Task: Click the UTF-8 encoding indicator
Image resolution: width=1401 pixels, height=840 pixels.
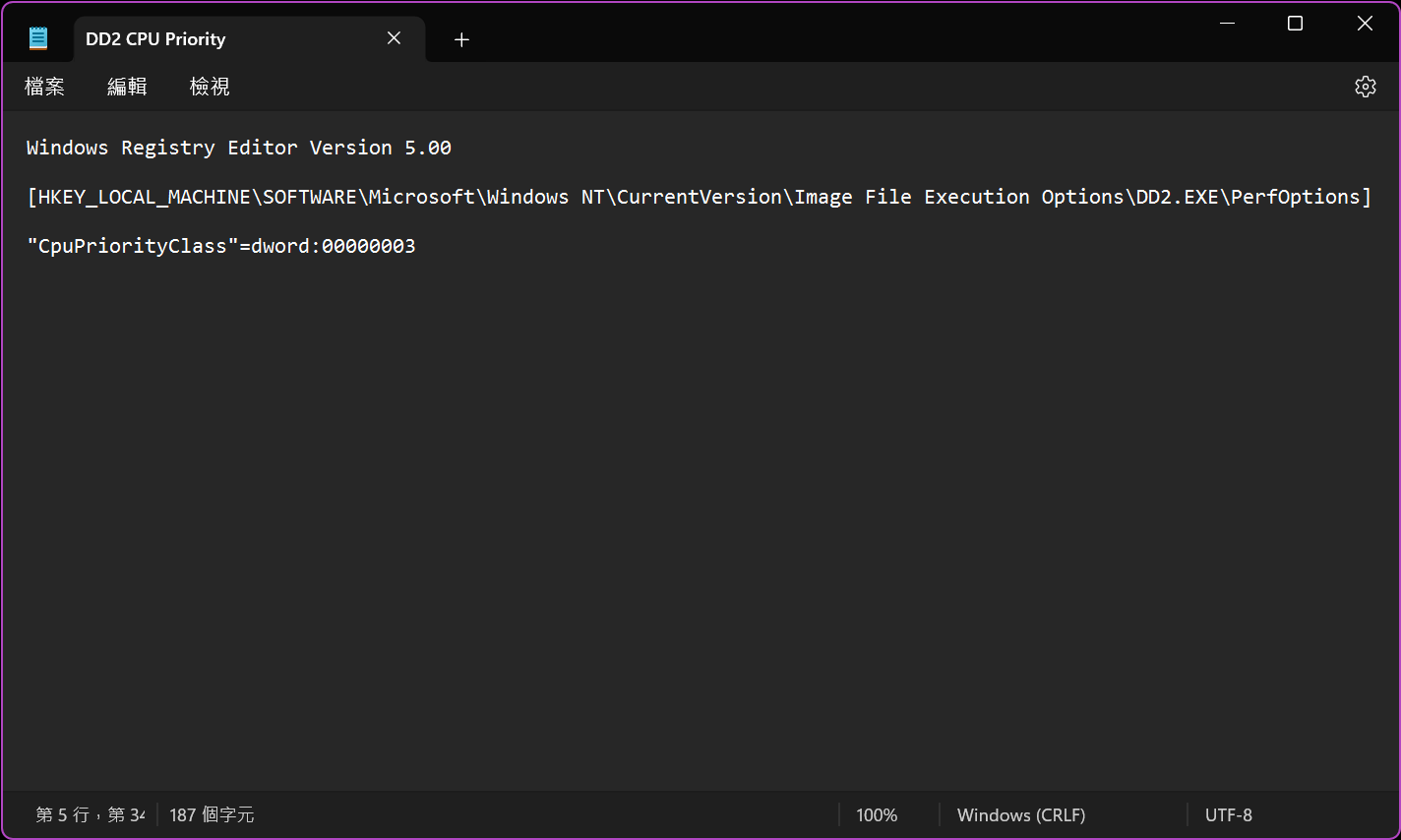Action: [x=1228, y=814]
